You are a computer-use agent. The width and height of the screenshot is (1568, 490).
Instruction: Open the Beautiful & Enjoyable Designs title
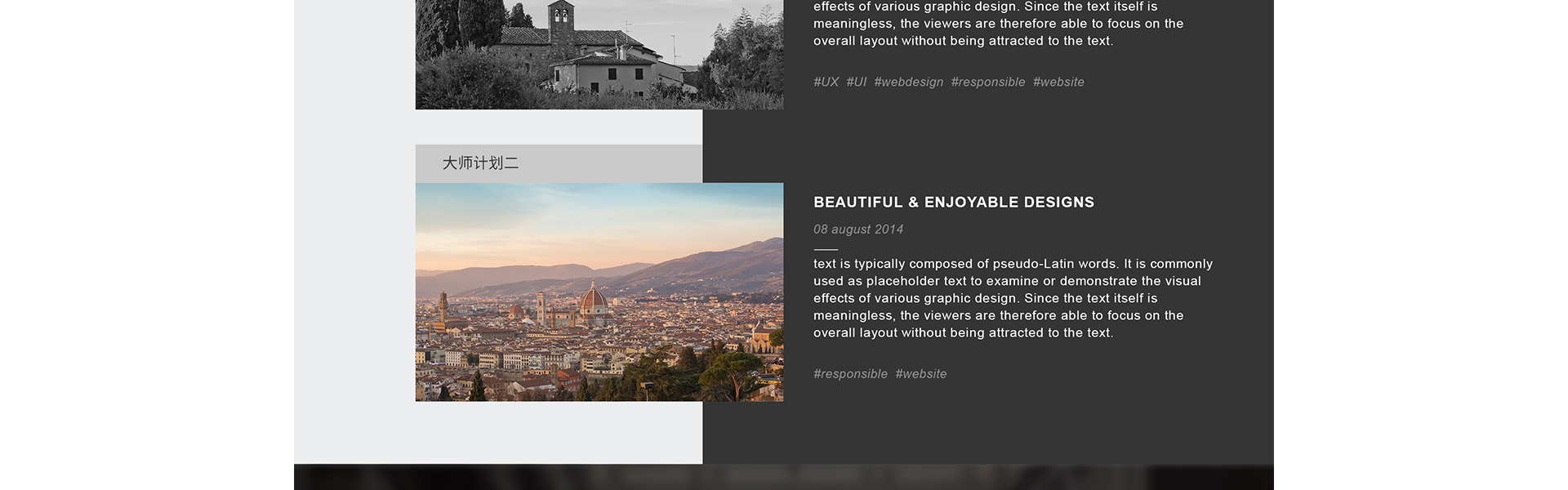click(x=954, y=202)
